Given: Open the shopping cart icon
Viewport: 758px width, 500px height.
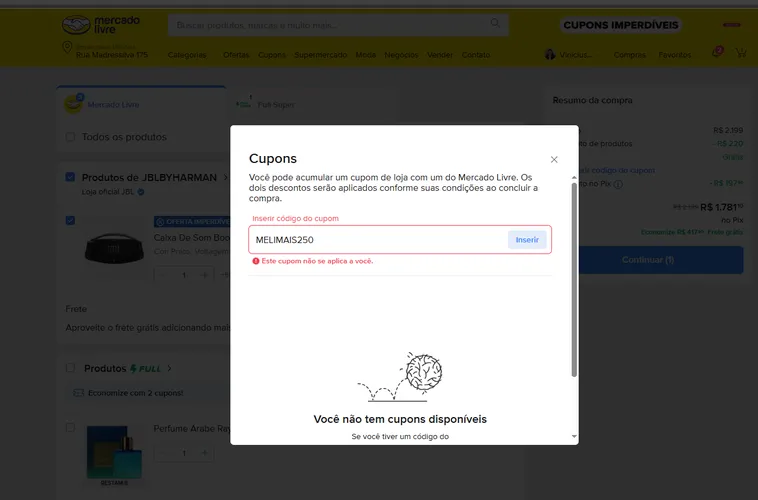Looking at the screenshot, I should click(741, 52).
